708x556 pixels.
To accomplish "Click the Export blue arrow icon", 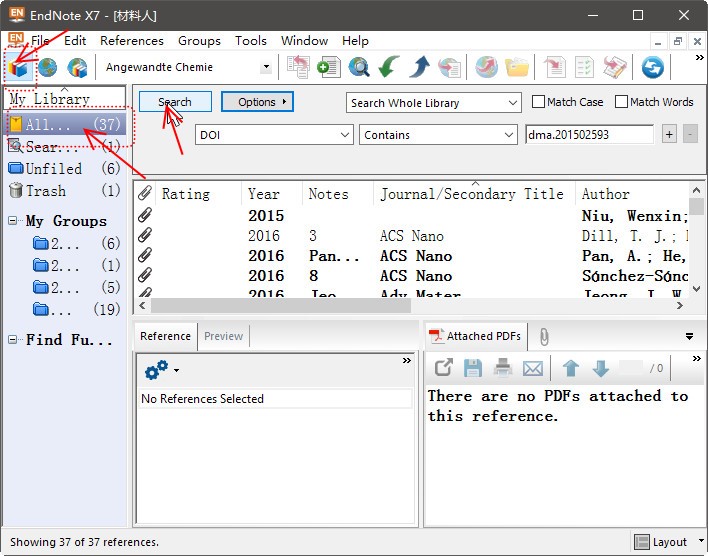I will click(419, 67).
